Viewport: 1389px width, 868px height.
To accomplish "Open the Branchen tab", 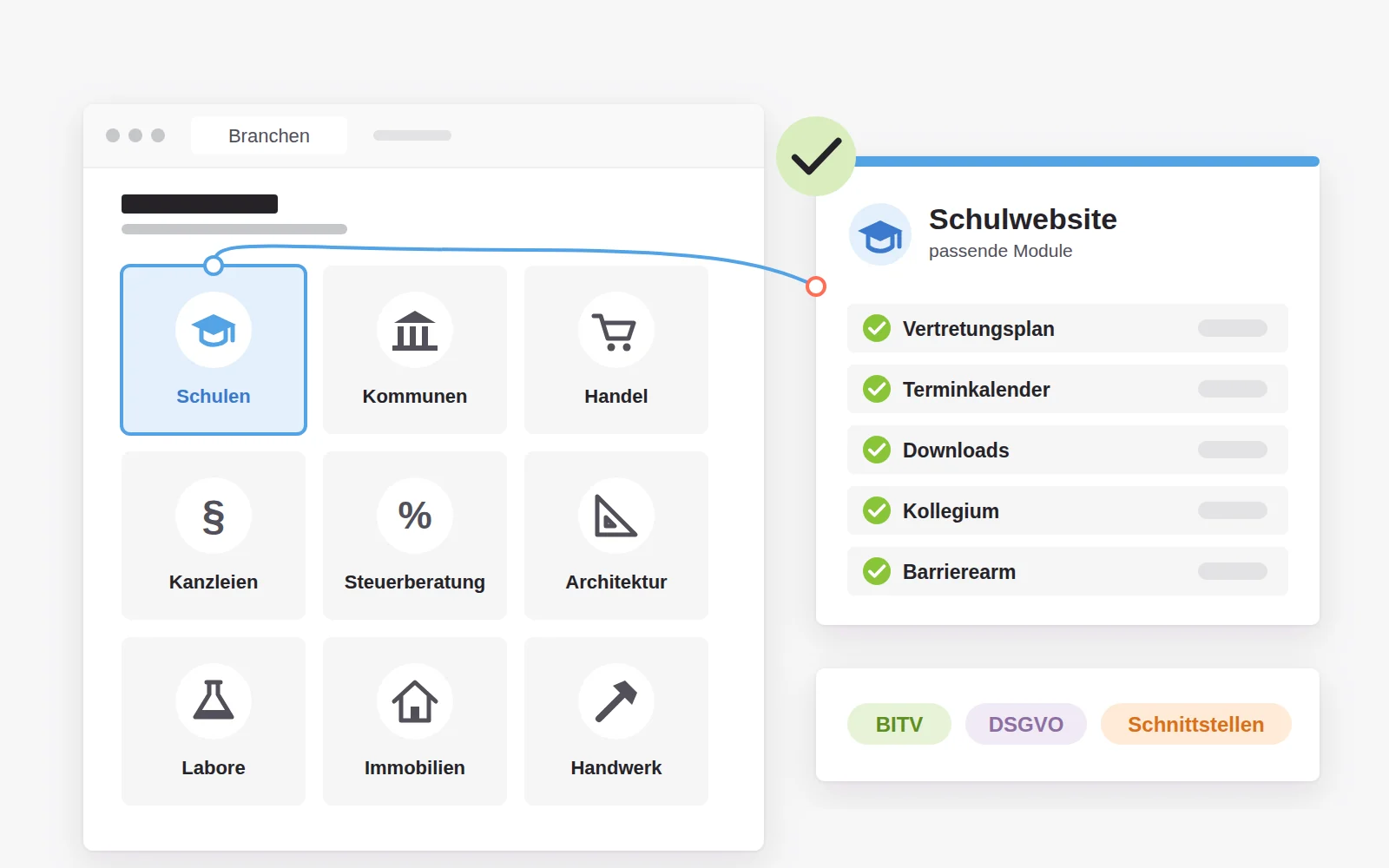I will point(269,135).
